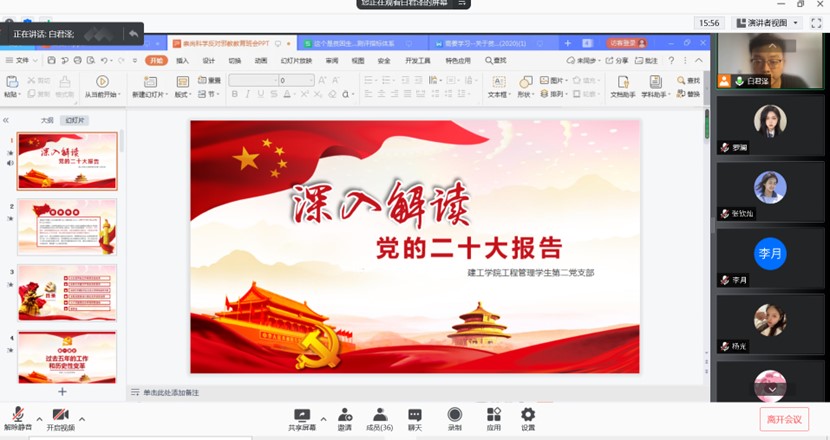Select the 开始 ribbon tab
This screenshot has height=440, width=830.
point(156,60)
